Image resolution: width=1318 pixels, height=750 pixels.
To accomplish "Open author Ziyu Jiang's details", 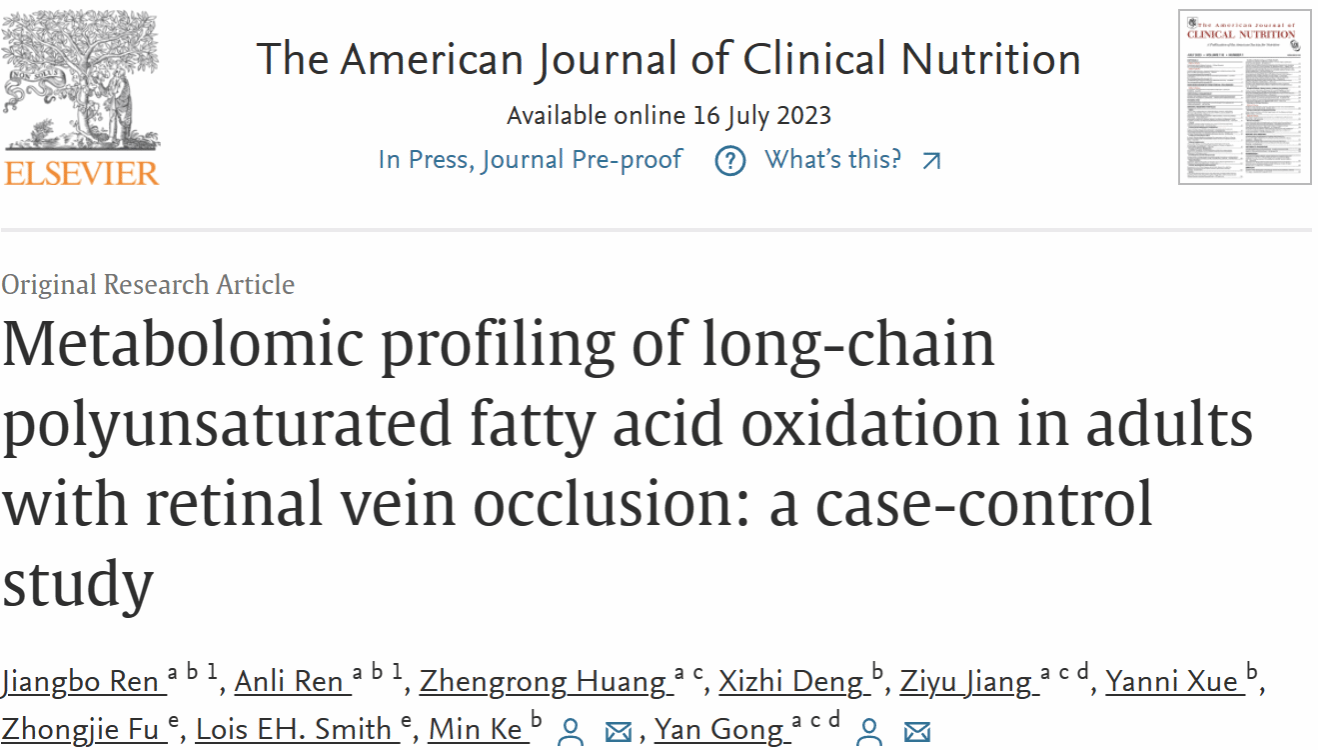I will (x=966, y=682).
